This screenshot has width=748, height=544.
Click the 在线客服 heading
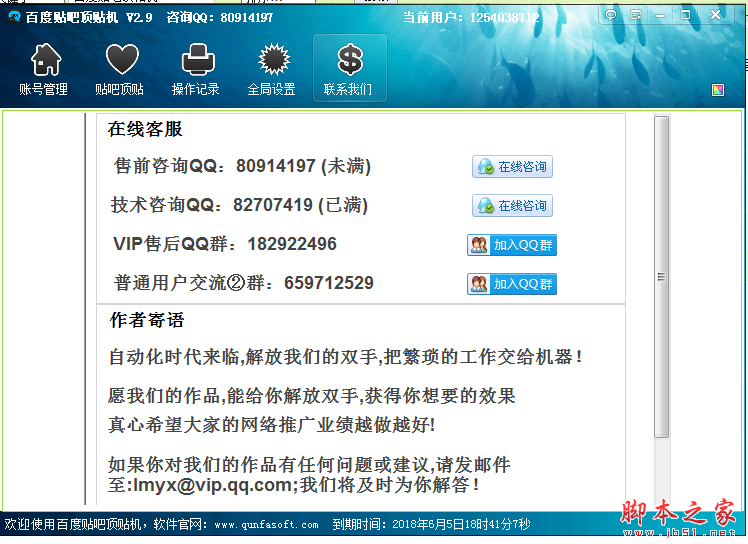[145, 129]
